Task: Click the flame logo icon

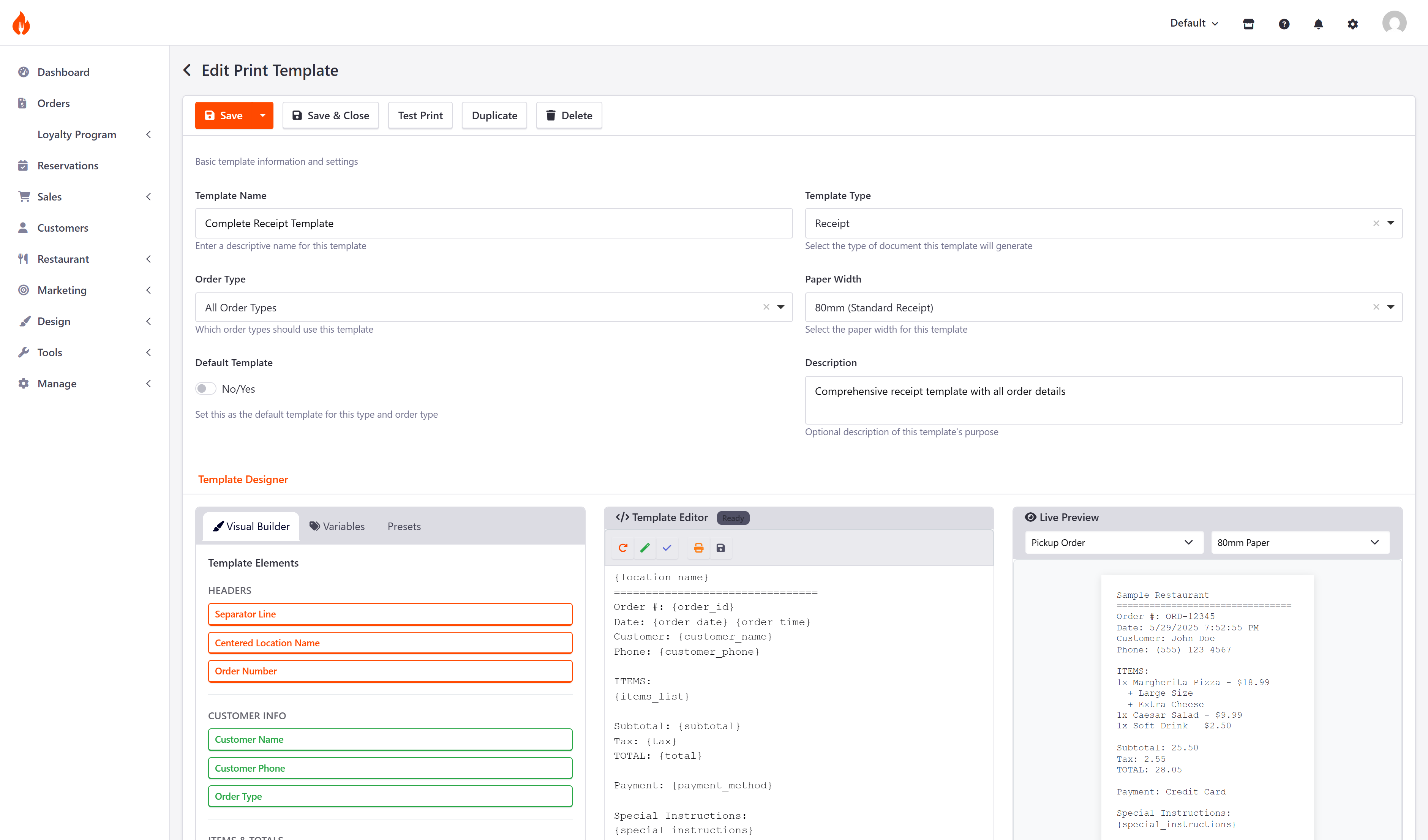Action: pos(21,23)
